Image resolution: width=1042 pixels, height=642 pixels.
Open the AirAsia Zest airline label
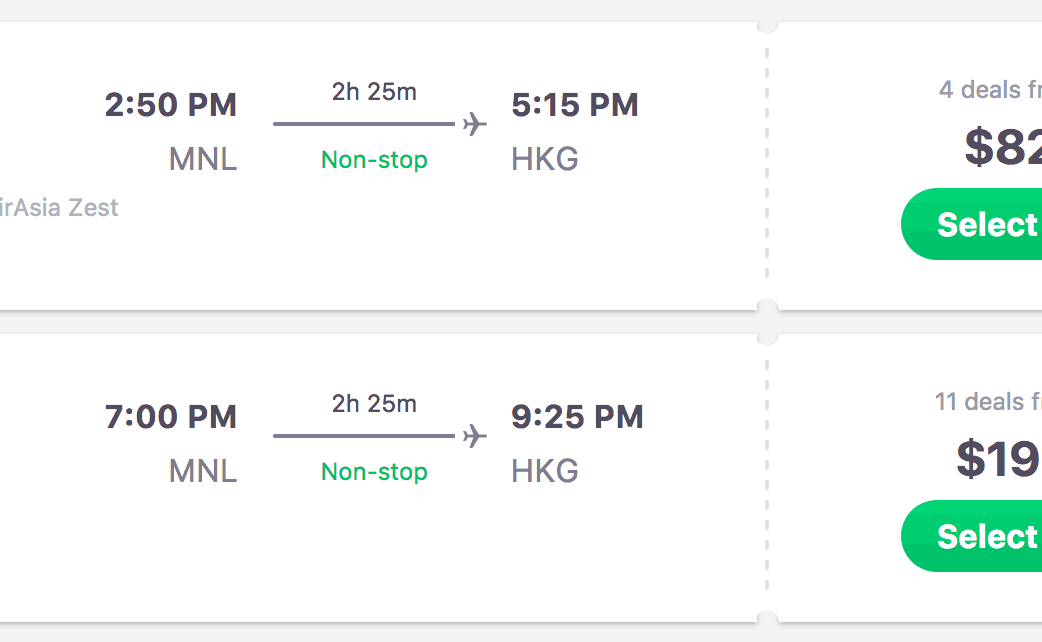(x=58, y=208)
